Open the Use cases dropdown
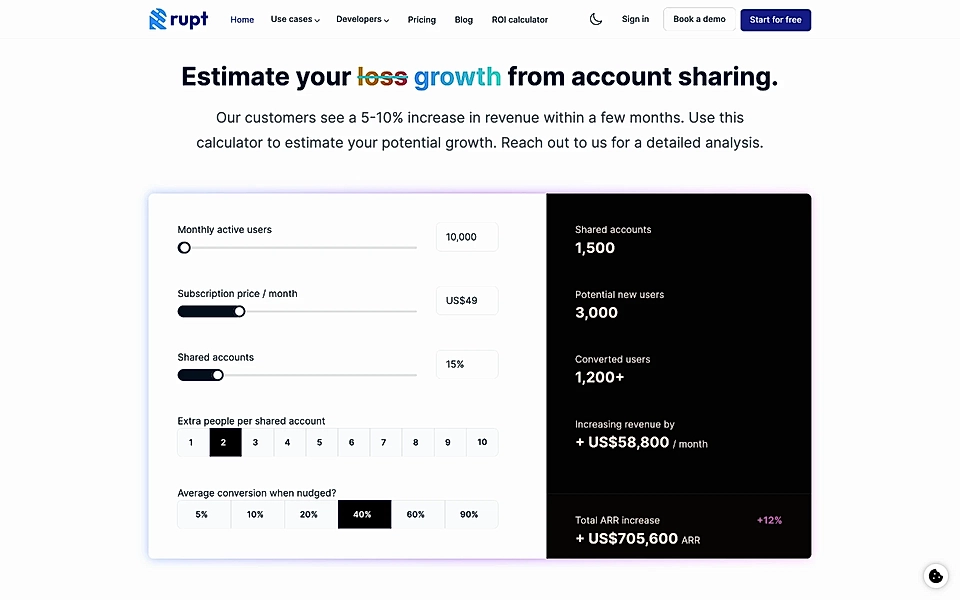Screen dimensions: 960x600 click(x=294, y=19)
